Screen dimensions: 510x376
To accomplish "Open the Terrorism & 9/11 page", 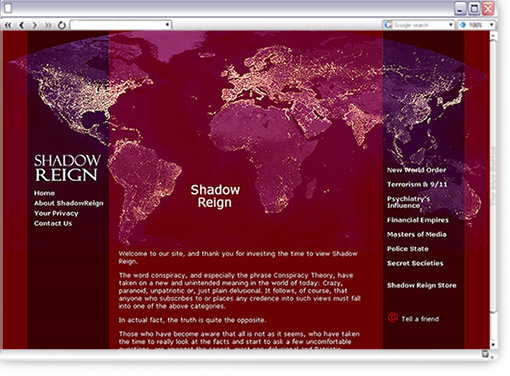I will 417,184.
